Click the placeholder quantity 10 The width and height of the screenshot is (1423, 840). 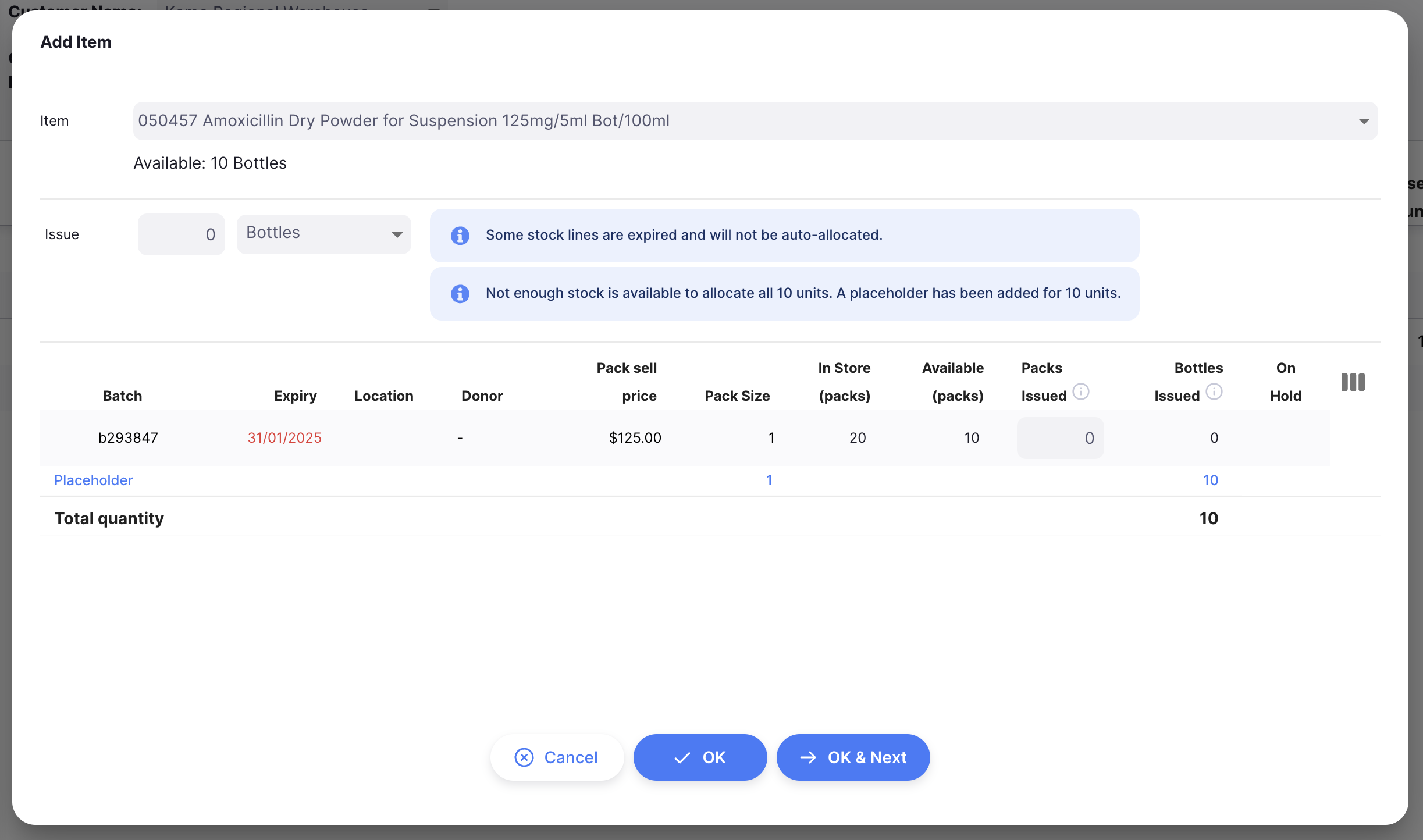(x=1210, y=480)
